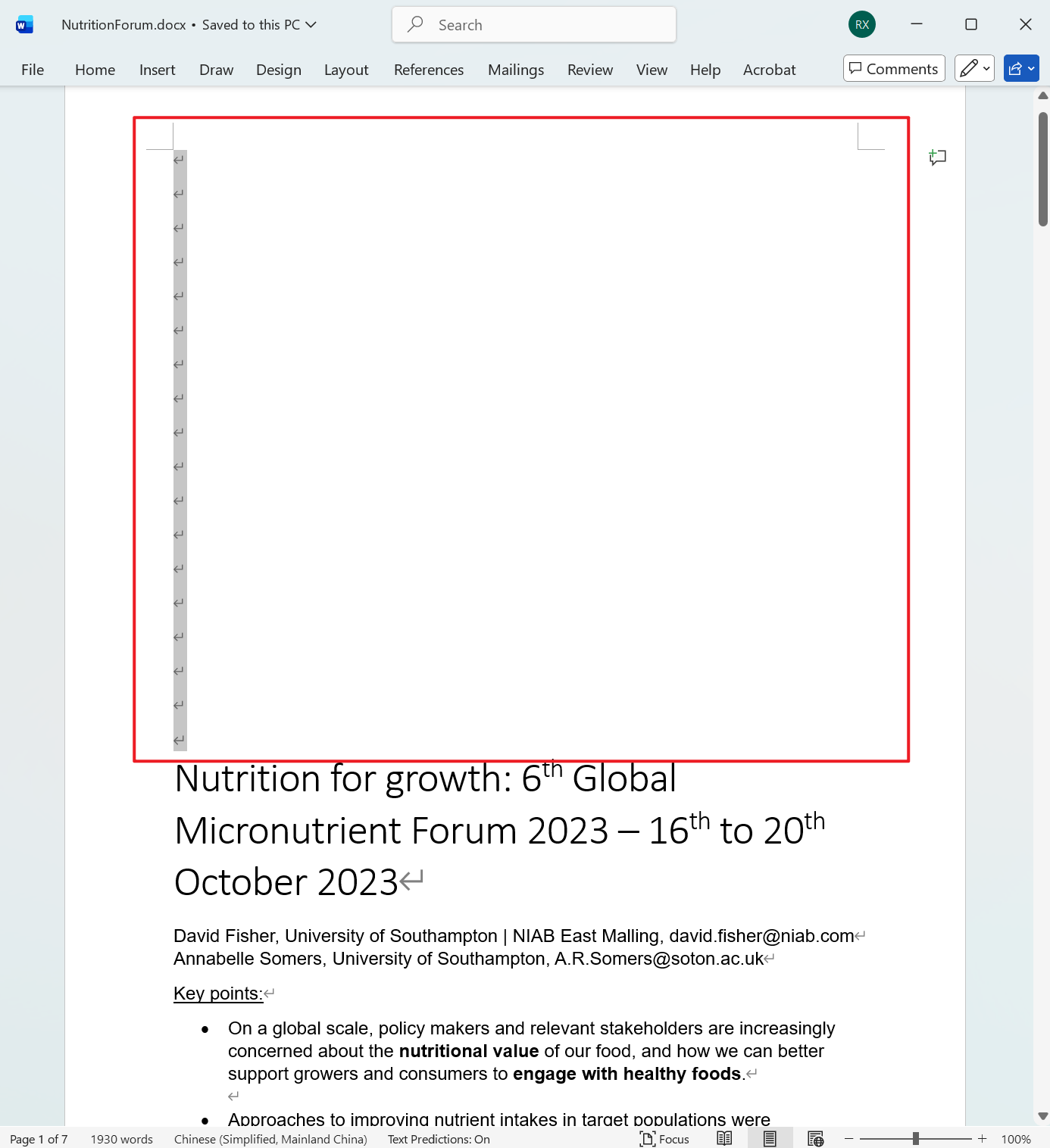Image resolution: width=1050 pixels, height=1148 pixels.
Task: Open word count via 1930 words
Action: [121, 1138]
